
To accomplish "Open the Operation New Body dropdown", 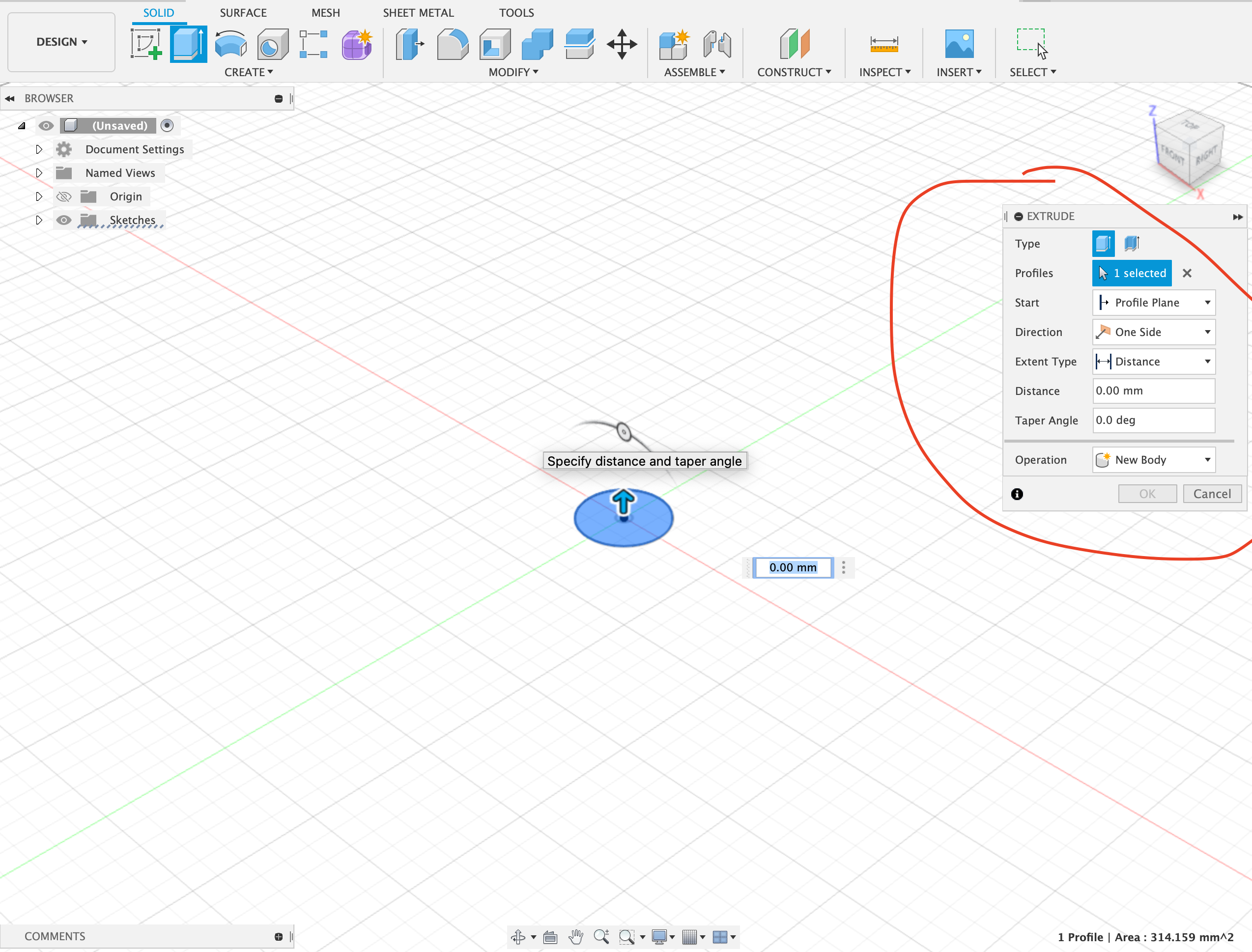I will click(1153, 460).
